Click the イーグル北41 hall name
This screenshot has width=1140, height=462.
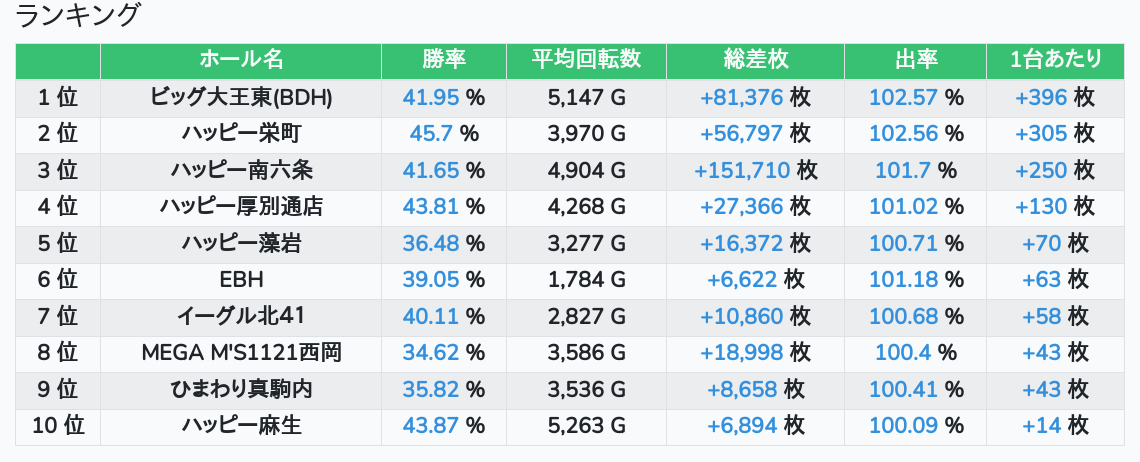[241, 317]
